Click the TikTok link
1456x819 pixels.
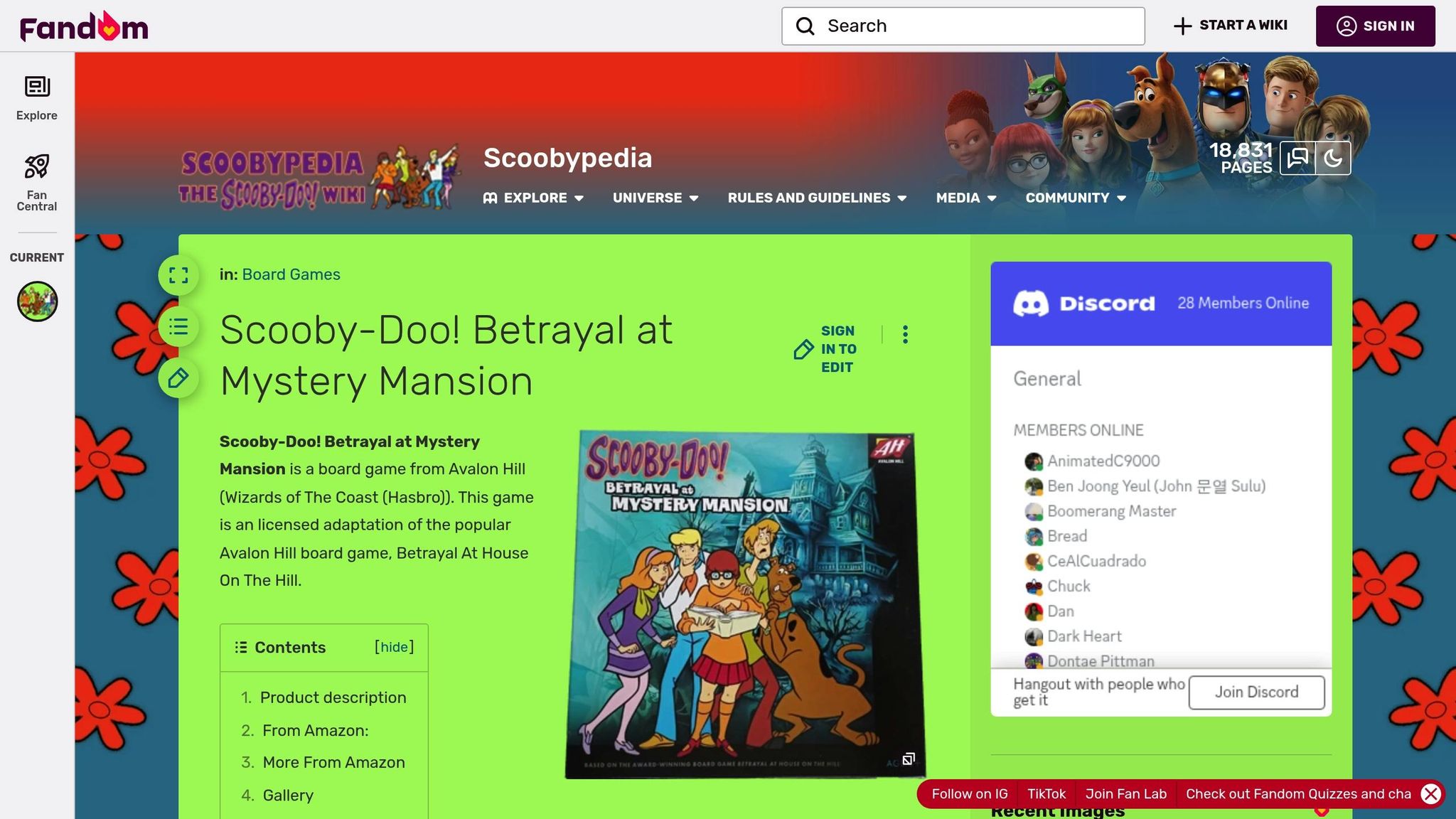point(1046,794)
